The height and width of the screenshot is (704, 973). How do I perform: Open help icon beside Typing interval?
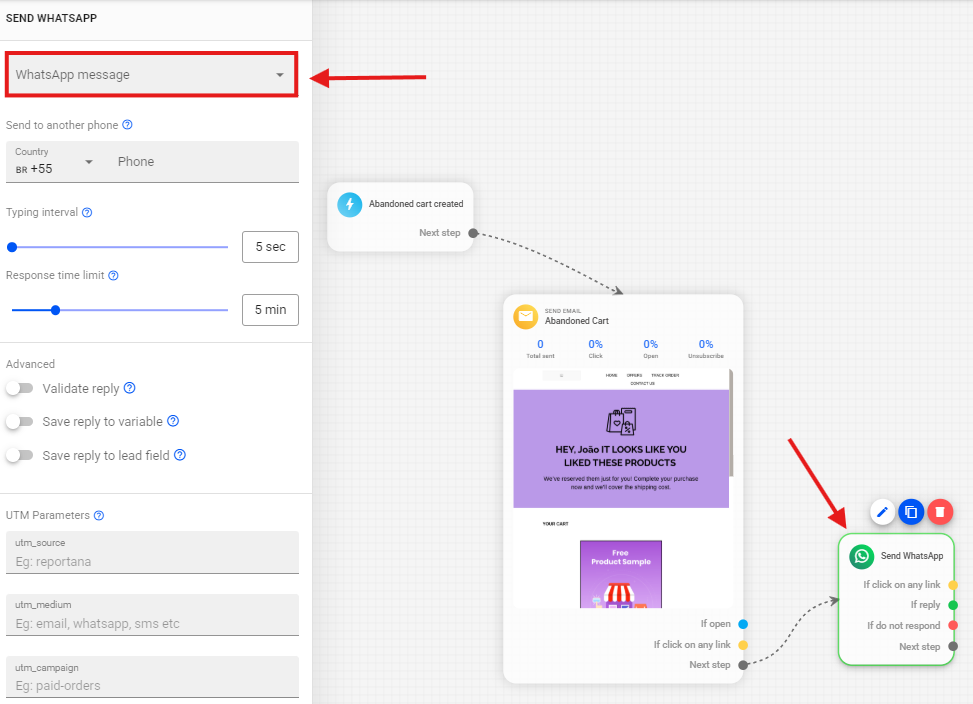tap(87, 213)
